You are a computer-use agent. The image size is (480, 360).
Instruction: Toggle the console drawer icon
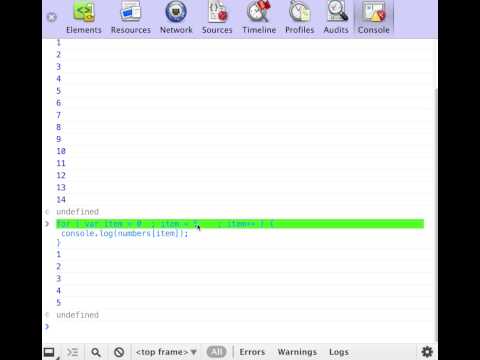(x=72, y=352)
